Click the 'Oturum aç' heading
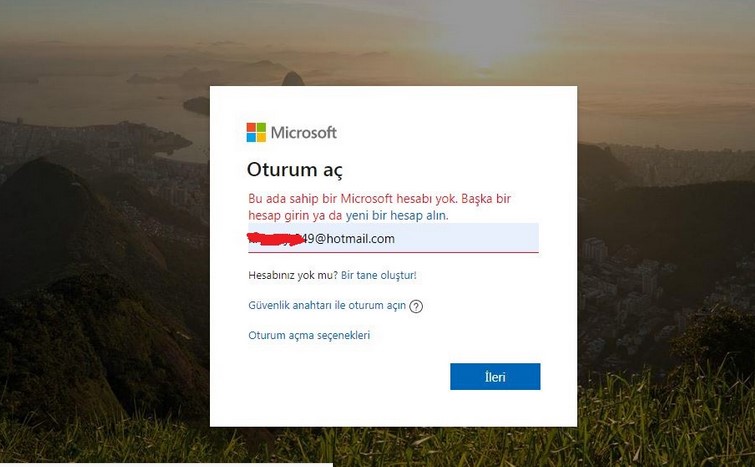 [295, 170]
